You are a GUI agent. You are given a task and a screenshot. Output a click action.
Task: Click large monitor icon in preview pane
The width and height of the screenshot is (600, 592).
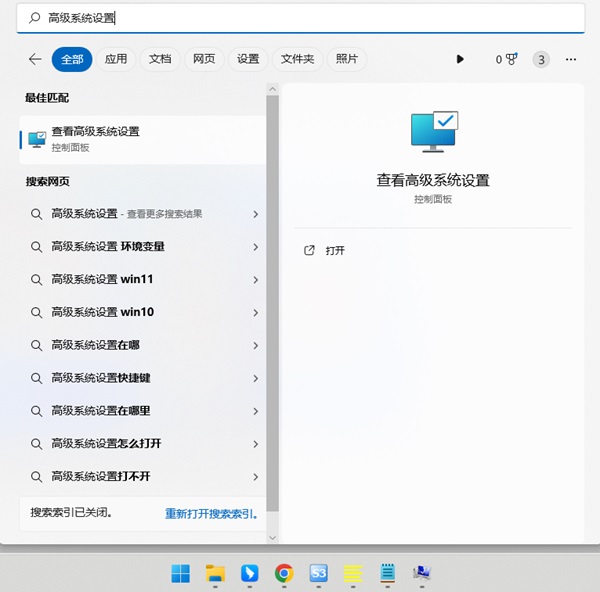[x=434, y=132]
